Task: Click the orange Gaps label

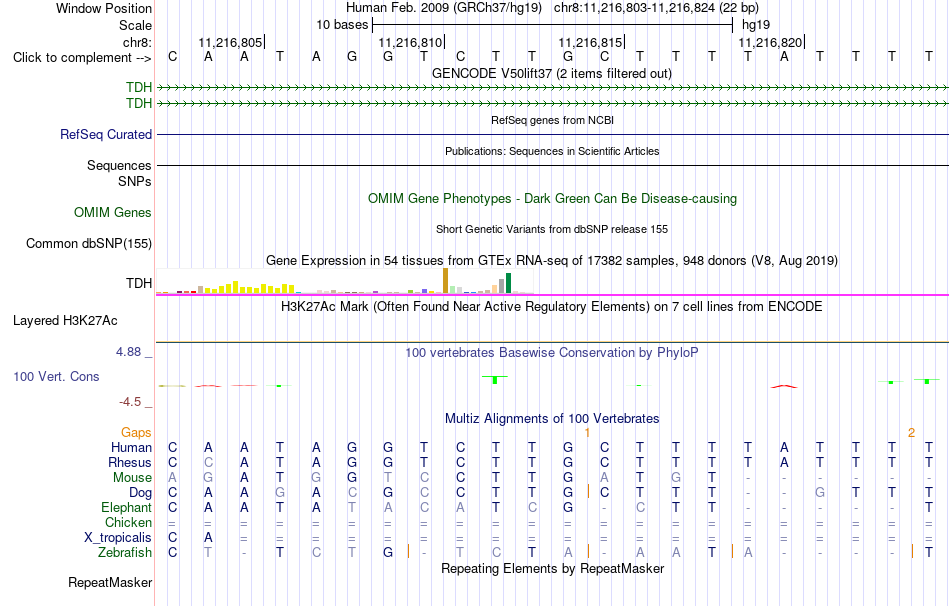Action: (136, 432)
